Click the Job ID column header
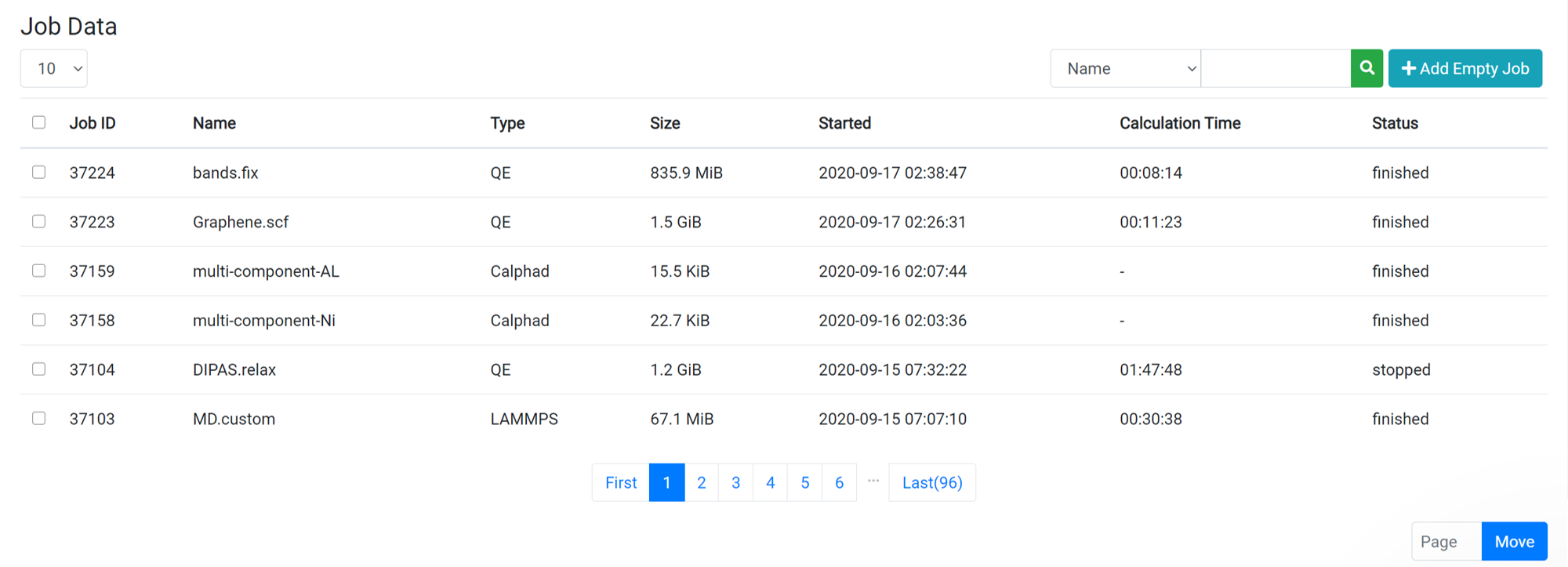 [x=93, y=123]
